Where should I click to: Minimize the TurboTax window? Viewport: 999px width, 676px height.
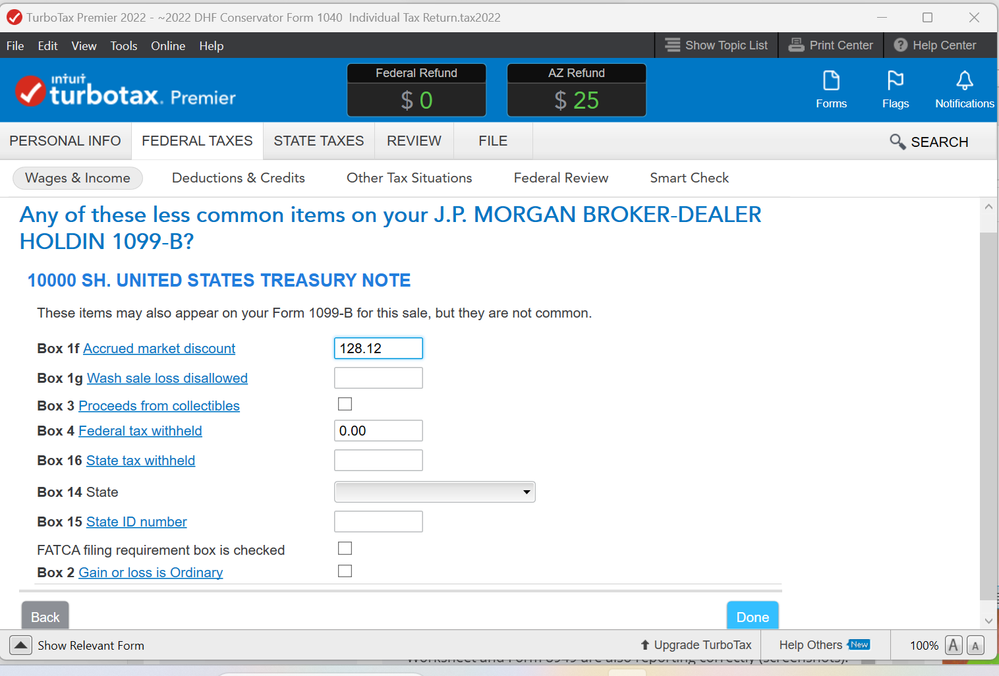[882, 17]
